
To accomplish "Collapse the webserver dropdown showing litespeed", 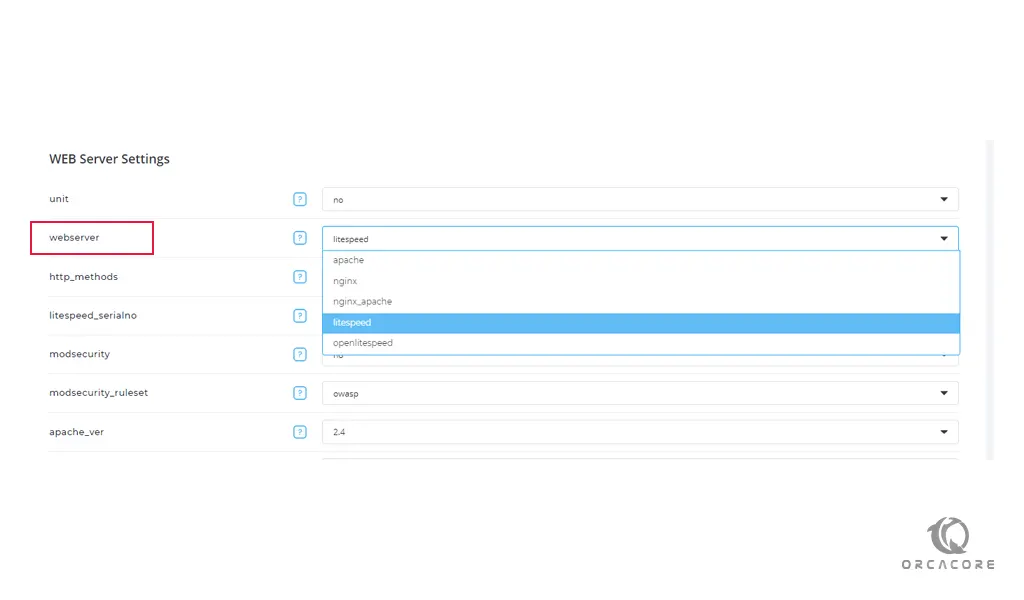I will (x=640, y=238).
